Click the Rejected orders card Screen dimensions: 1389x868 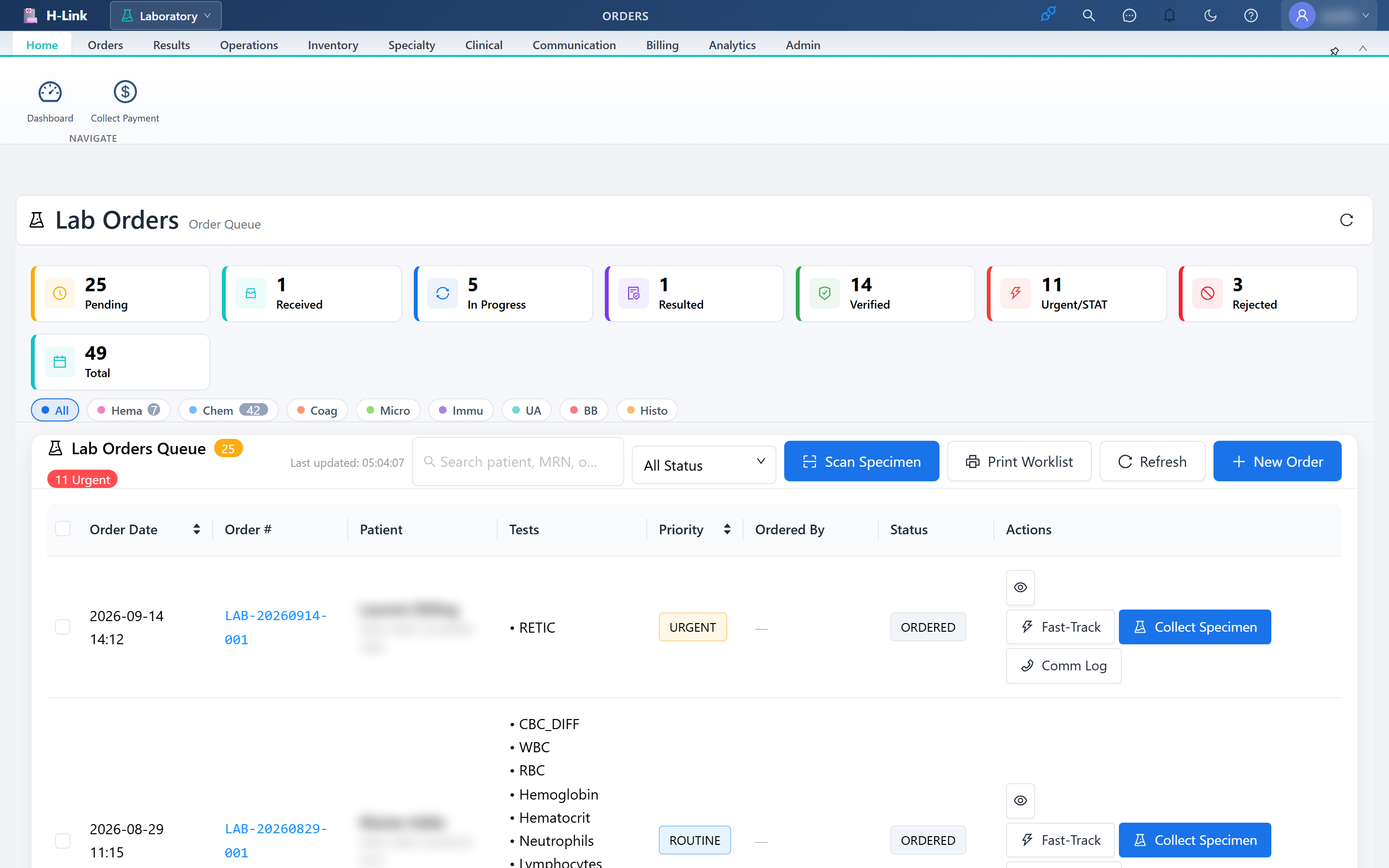(x=1268, y=293)
